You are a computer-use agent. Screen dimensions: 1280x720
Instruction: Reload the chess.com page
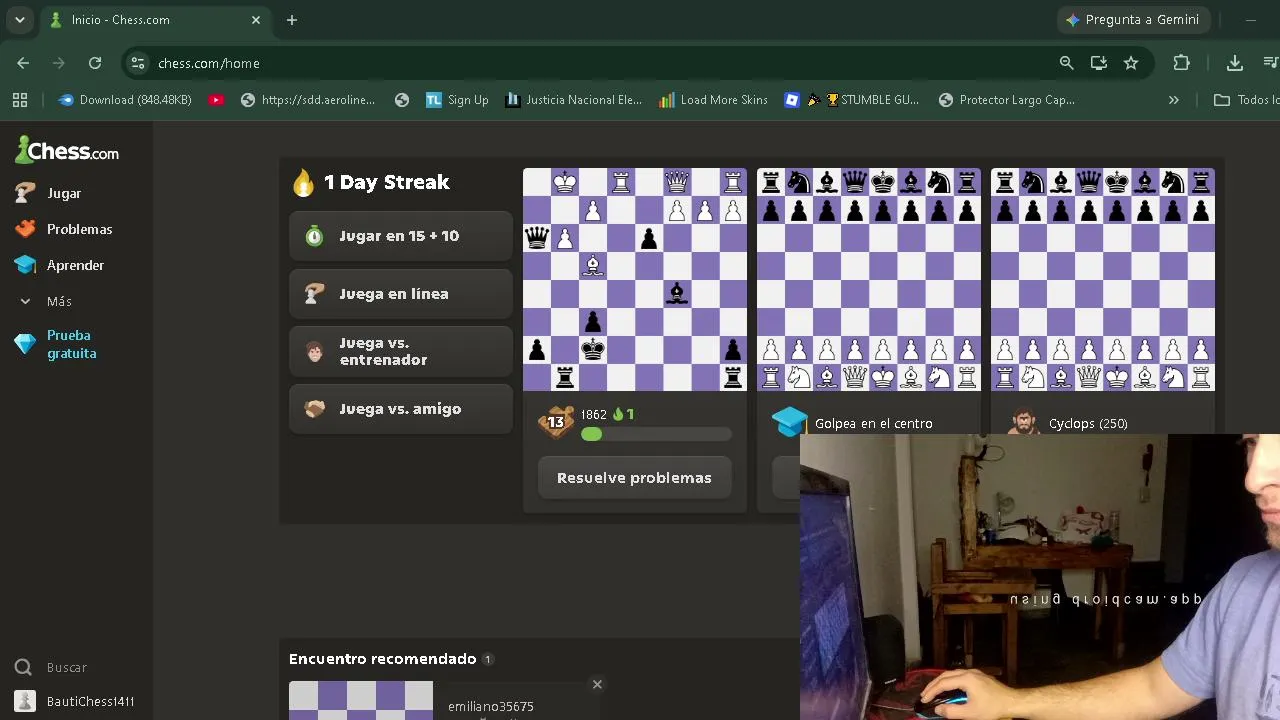click(x=95, y=63)
